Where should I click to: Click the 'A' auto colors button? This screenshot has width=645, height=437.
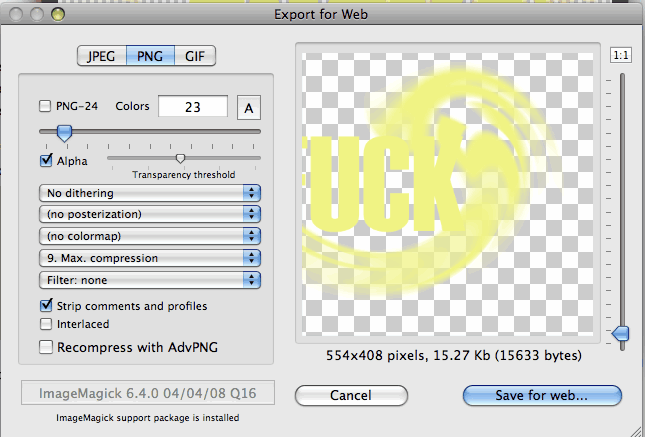click(x=249, y=108)
